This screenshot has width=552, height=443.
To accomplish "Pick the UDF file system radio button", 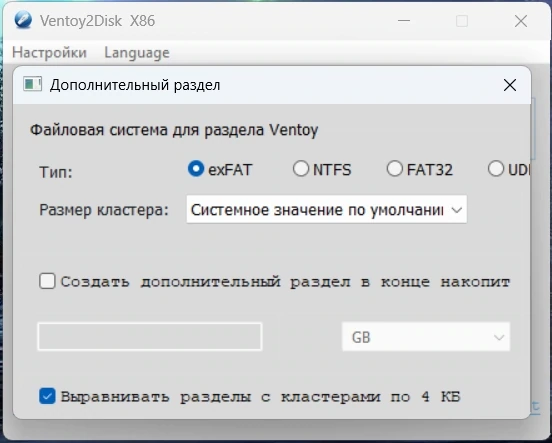I will coord(496,169).
